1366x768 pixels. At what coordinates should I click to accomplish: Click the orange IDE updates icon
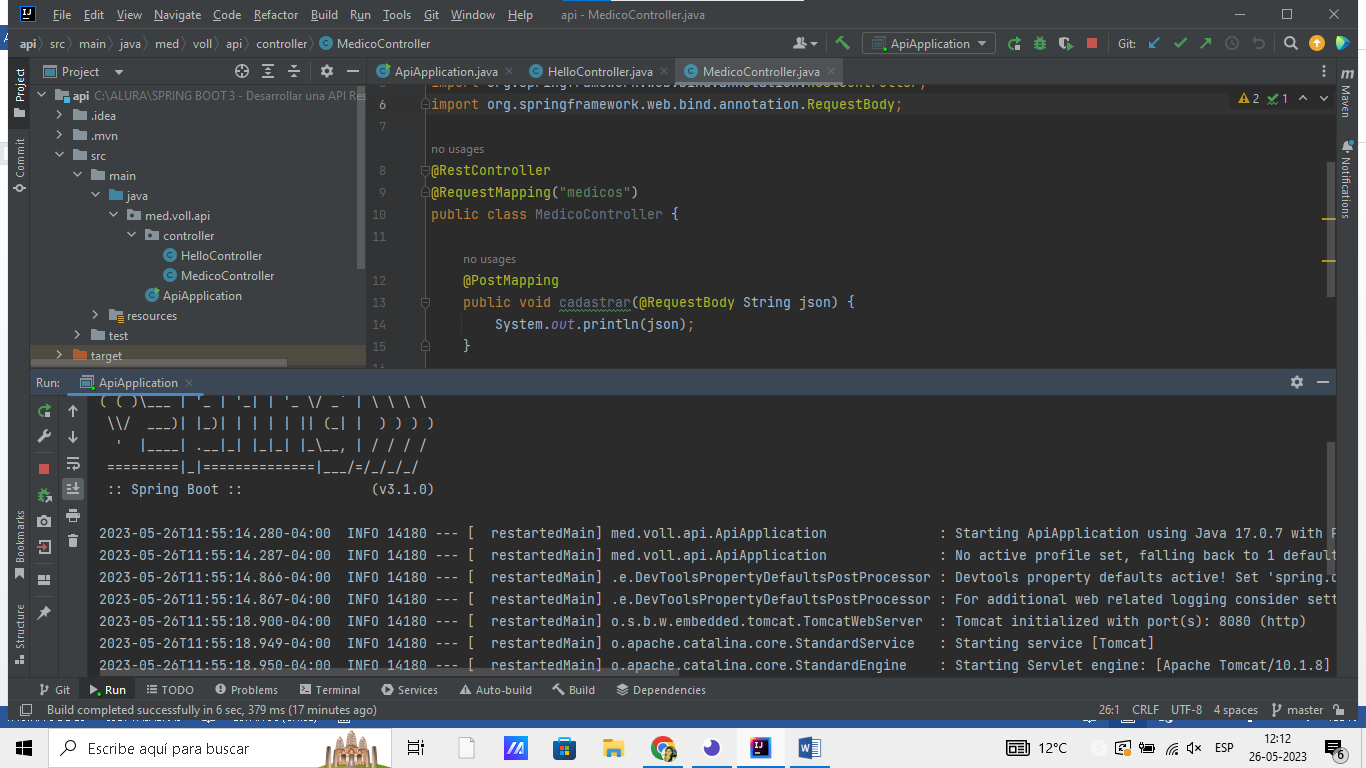tap(1317, 43)
